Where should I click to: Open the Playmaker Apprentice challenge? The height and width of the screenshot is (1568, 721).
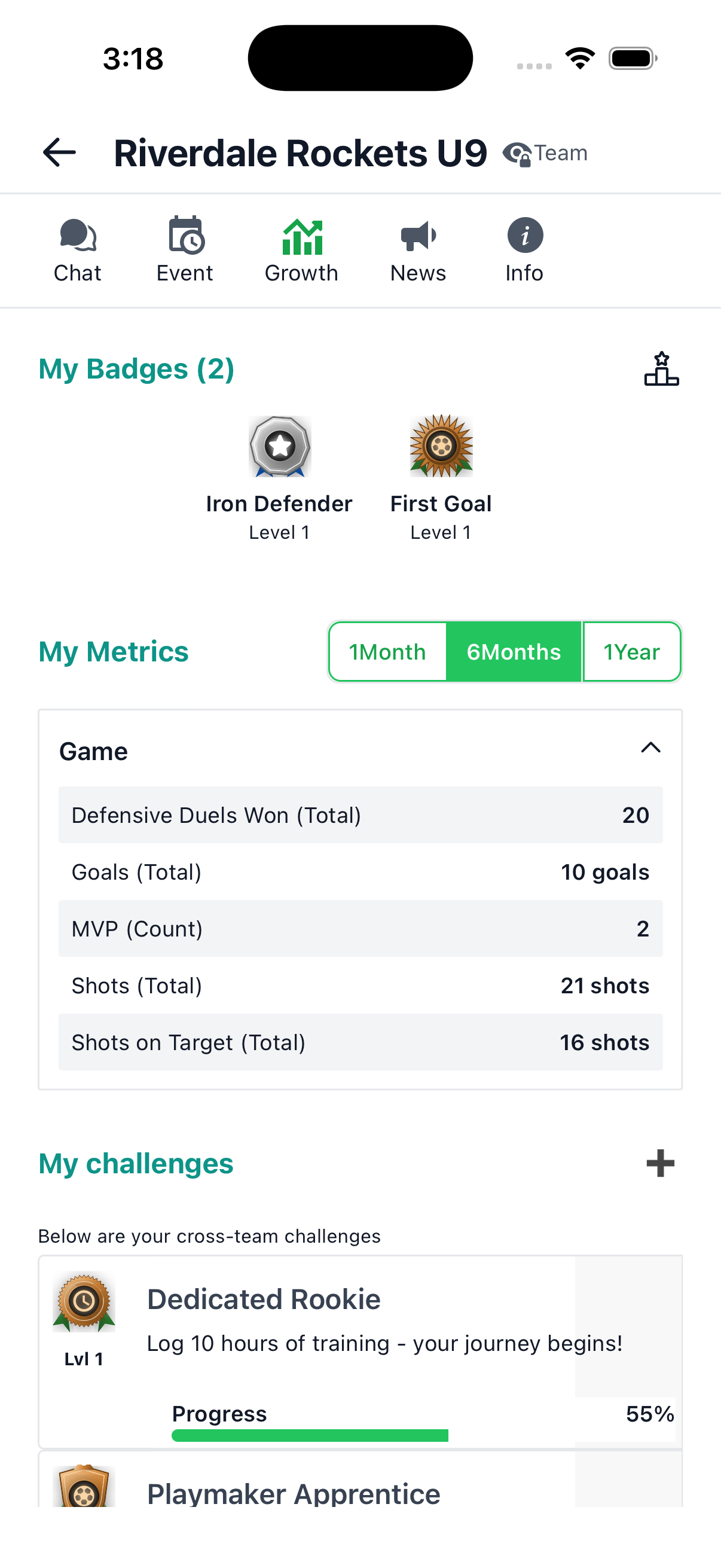(294, 1493)
